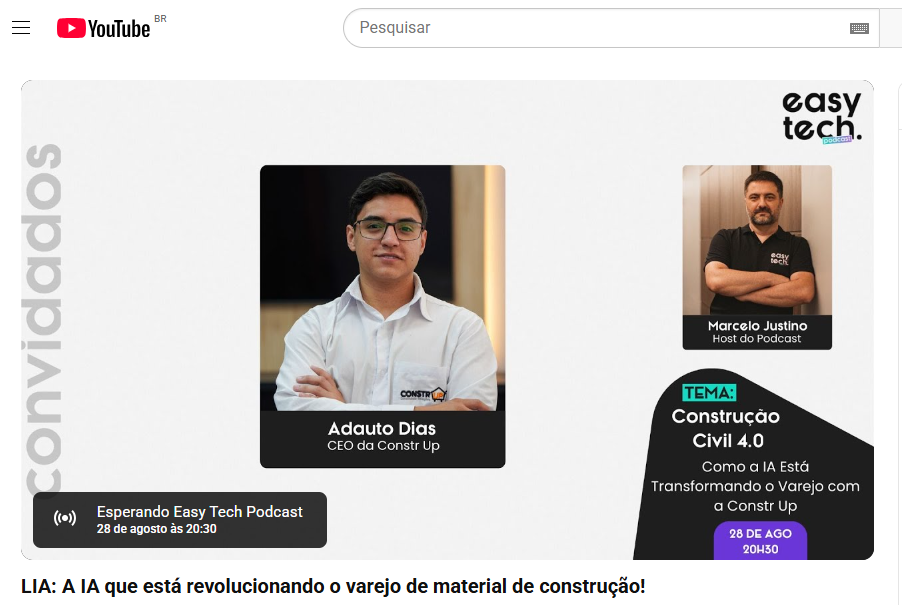The height and width of the screenshot is (605, 902).
Task: Click the easy tech podcast logo
Action: coord(821,117)
